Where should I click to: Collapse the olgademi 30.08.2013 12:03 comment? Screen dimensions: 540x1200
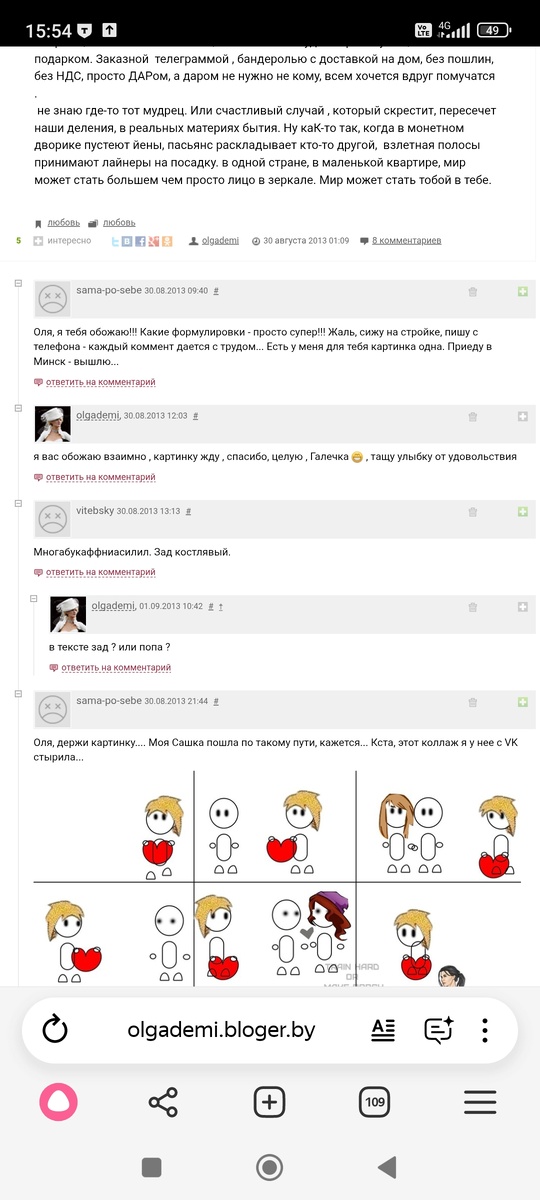[19, 409]
